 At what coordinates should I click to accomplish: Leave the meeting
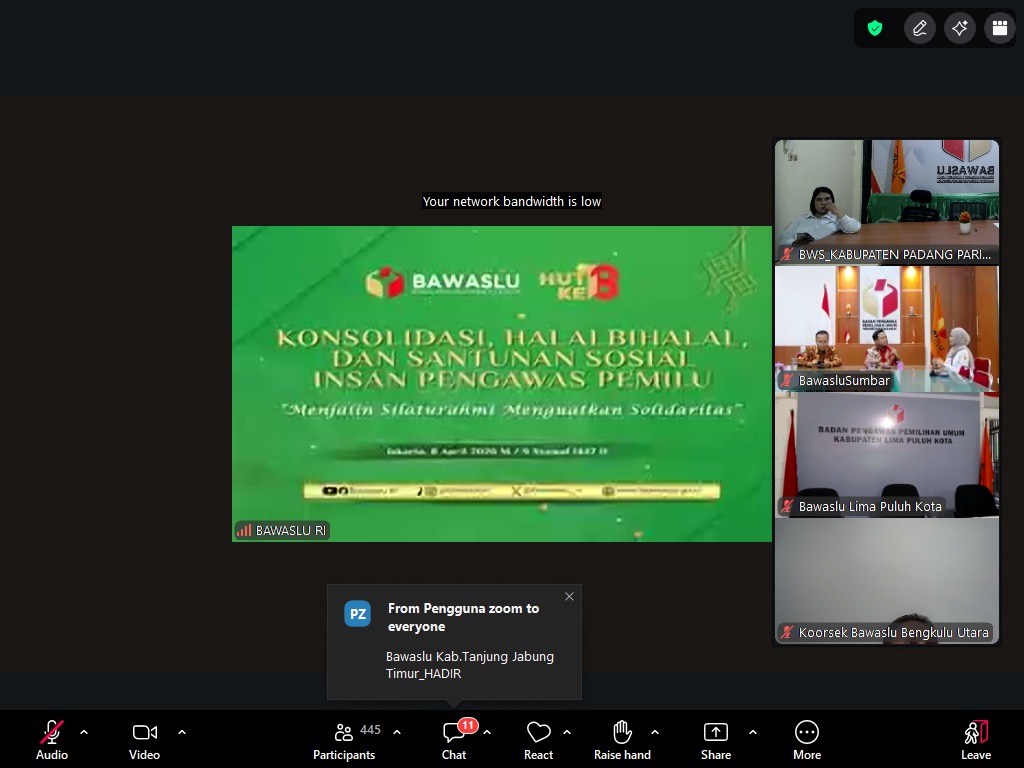click(x=975, y=740)
